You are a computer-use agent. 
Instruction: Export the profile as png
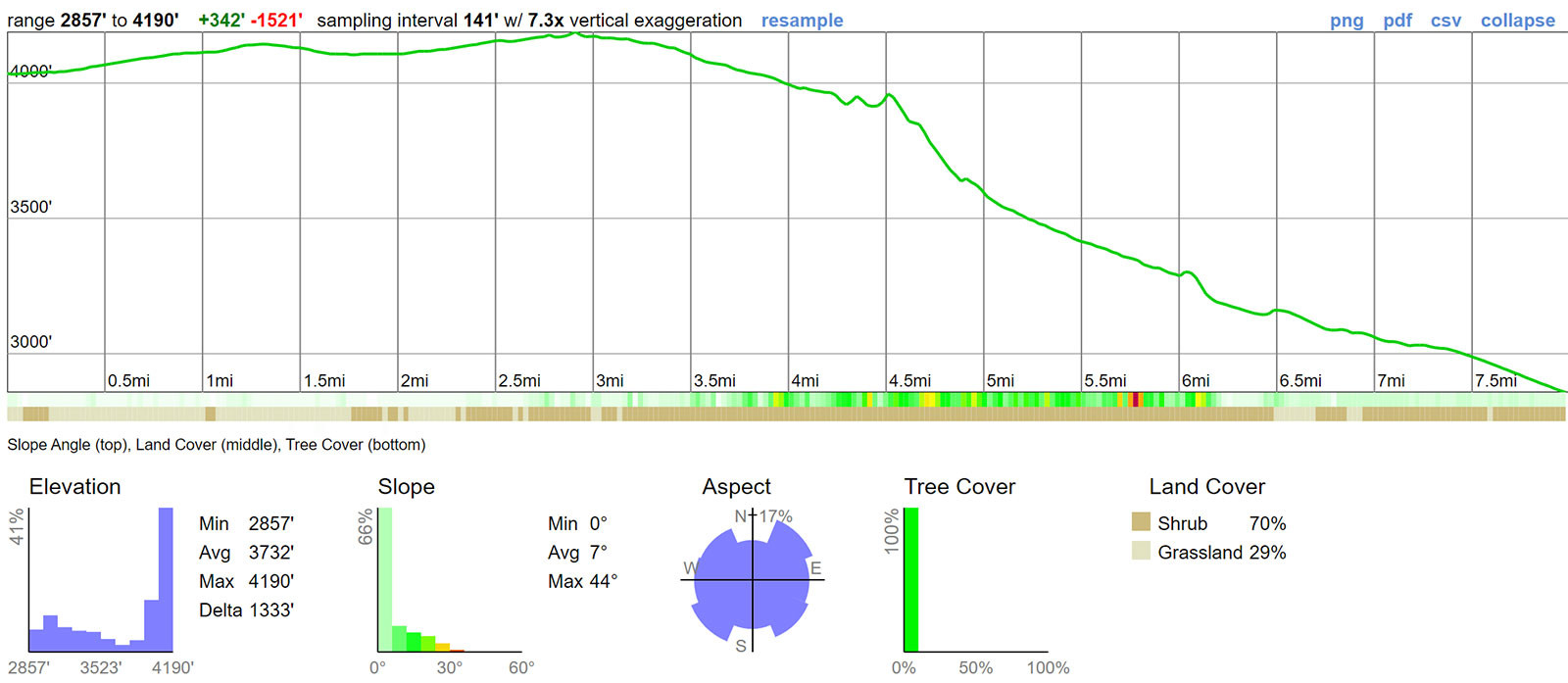[1347, 21]
